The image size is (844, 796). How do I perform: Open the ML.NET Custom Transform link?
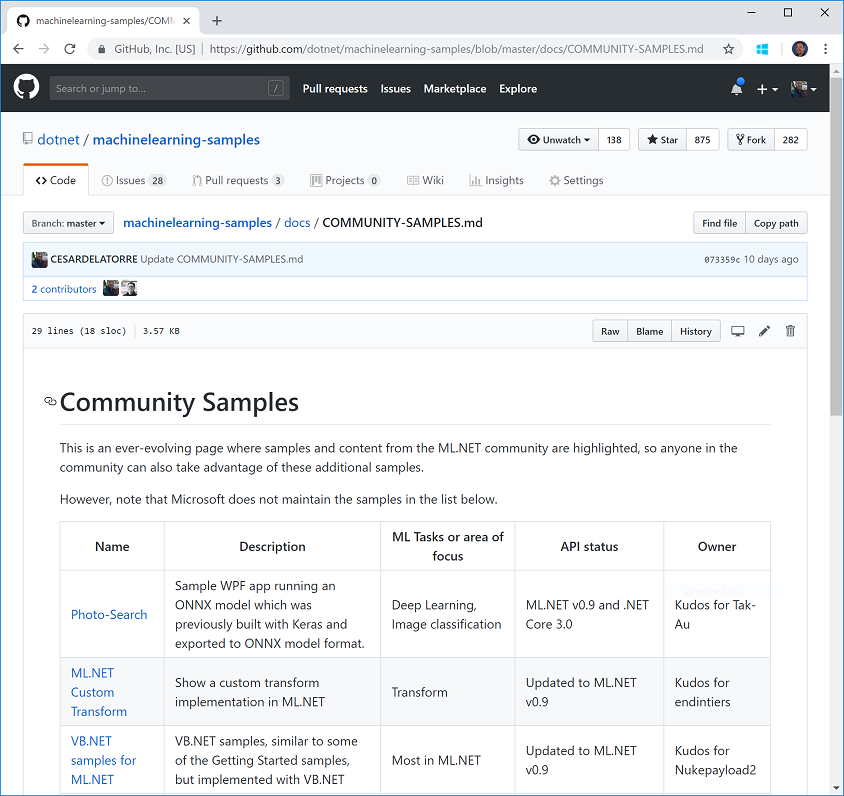pos(99,692)
